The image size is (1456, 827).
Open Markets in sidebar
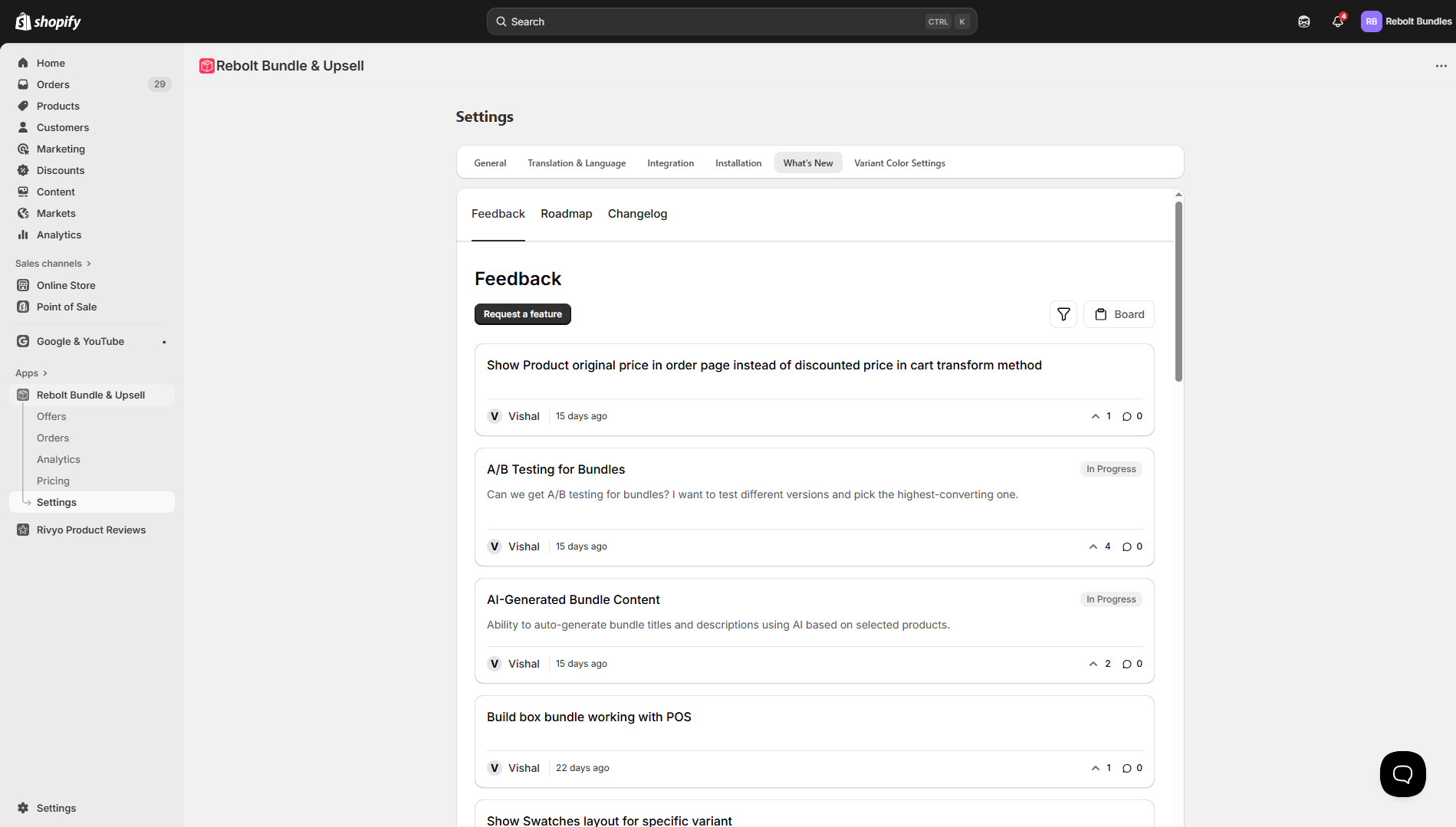coord(92,213)
